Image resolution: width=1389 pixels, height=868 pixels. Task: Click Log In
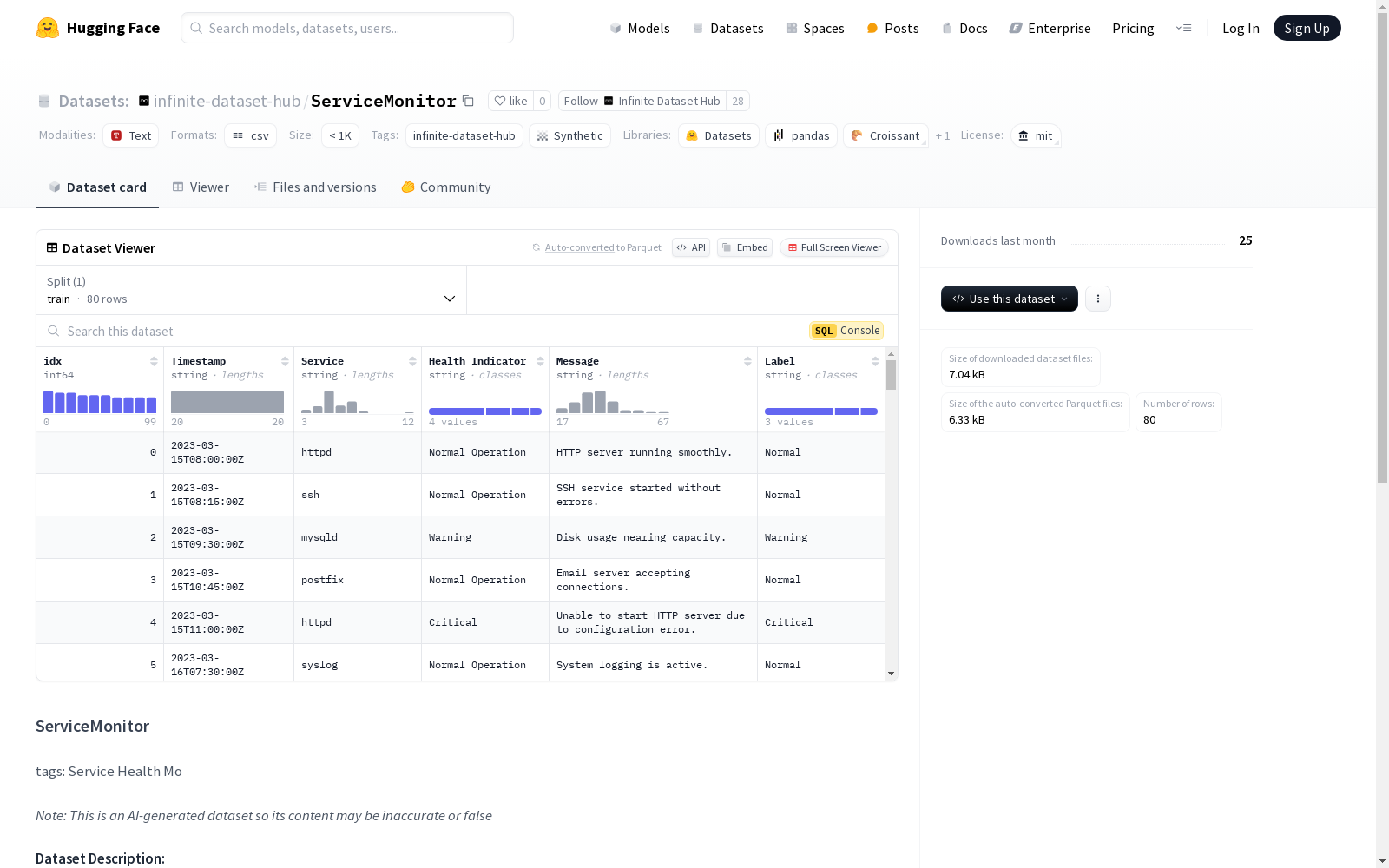click(1241, 28)
